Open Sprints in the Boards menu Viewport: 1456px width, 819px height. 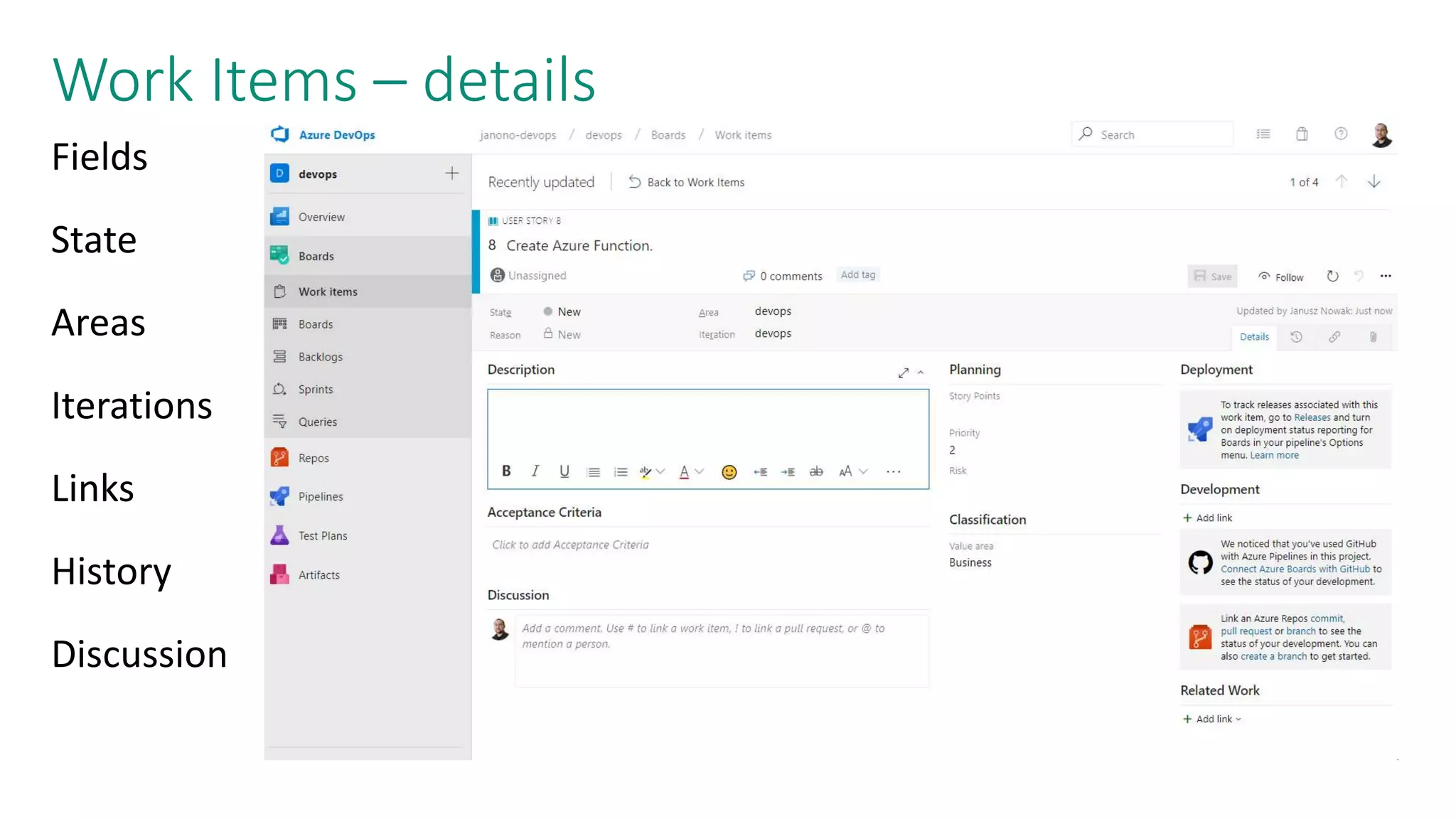(316, 389)
